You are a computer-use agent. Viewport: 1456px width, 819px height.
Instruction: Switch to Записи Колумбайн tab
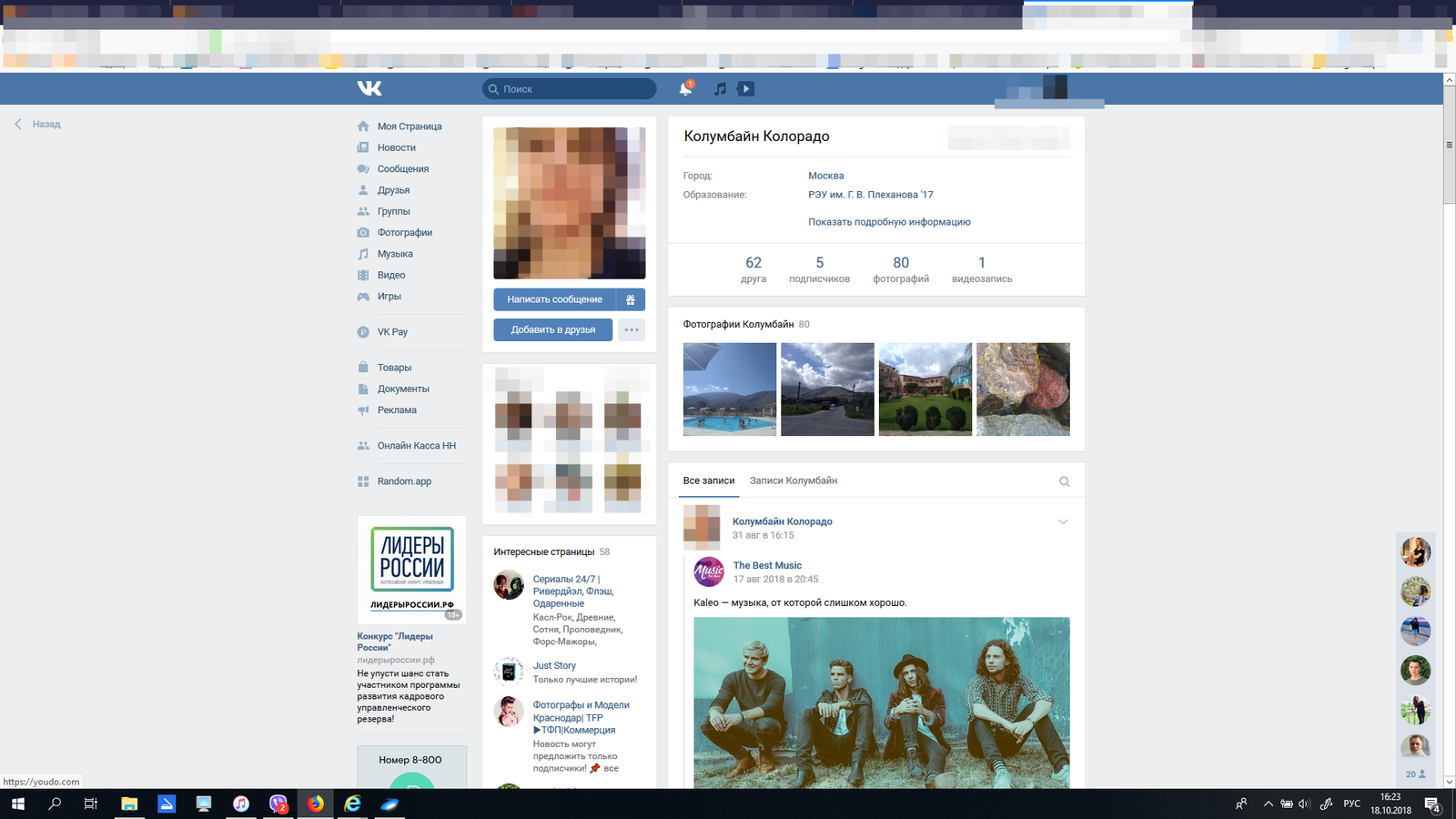(793, 480)
